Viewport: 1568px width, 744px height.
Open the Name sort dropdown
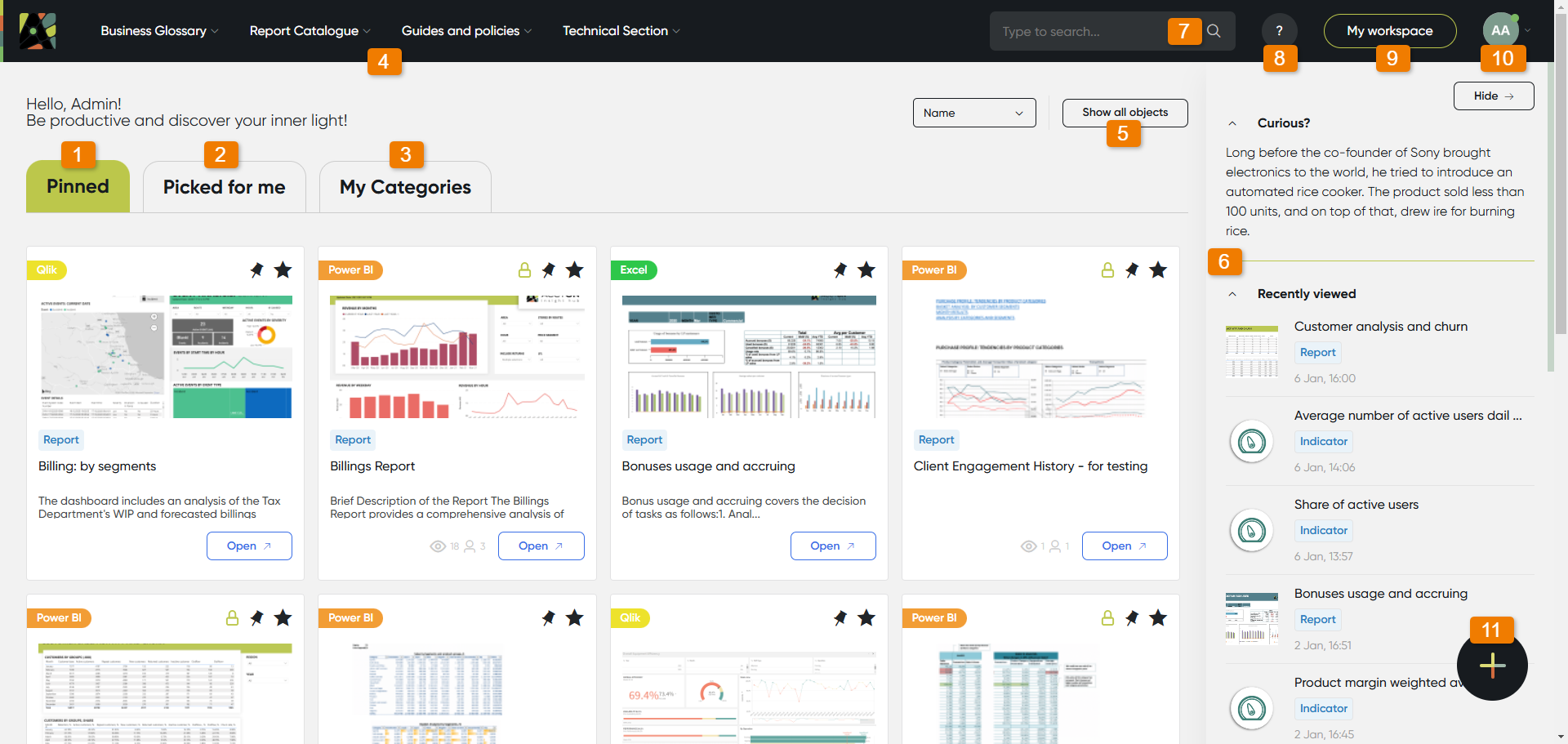pos(973,113)
